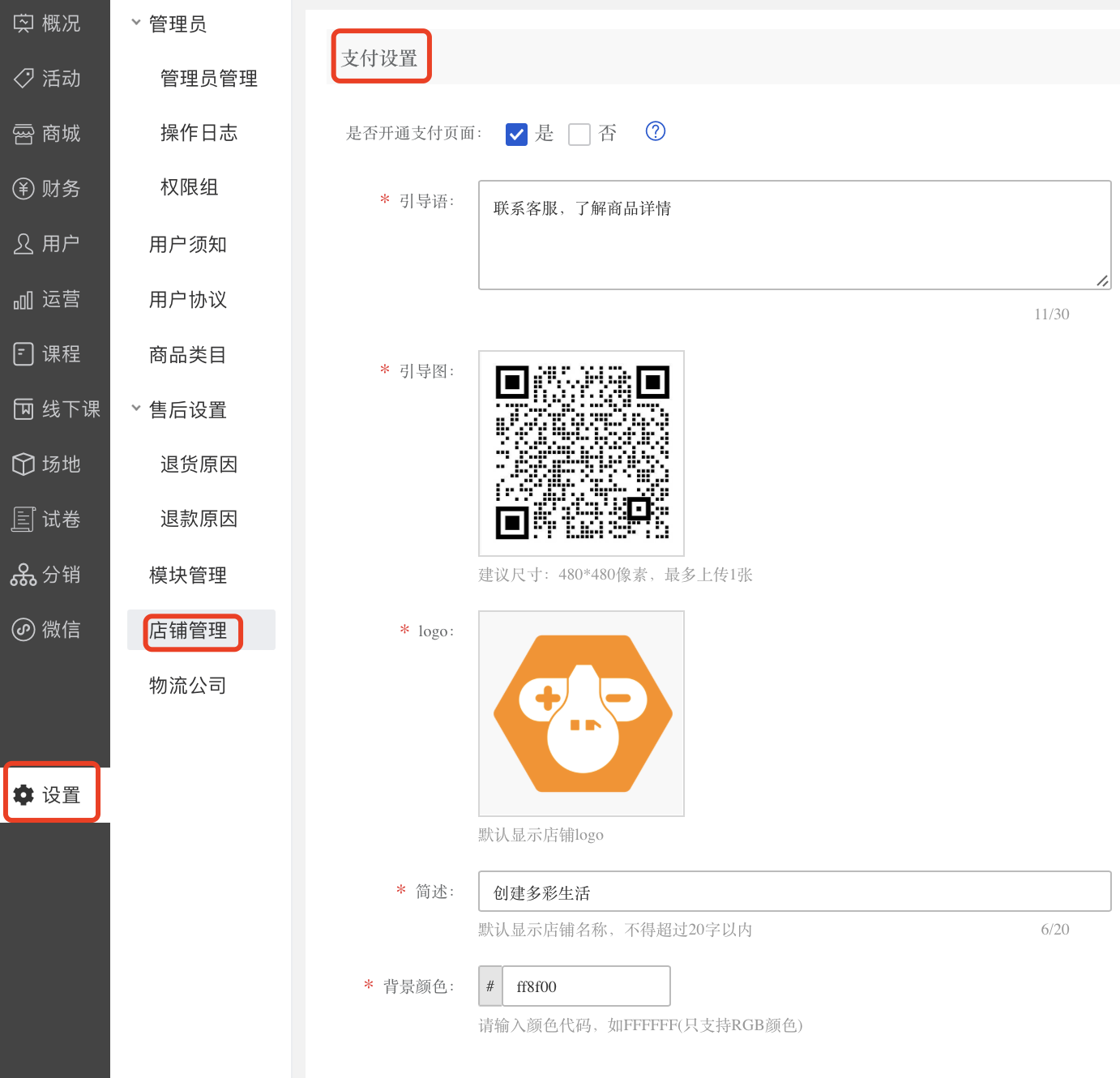Collapse the 管理员 submenu group
Image resolution: width=1120 pixels, height=1078 pixels.
point(136,23)
